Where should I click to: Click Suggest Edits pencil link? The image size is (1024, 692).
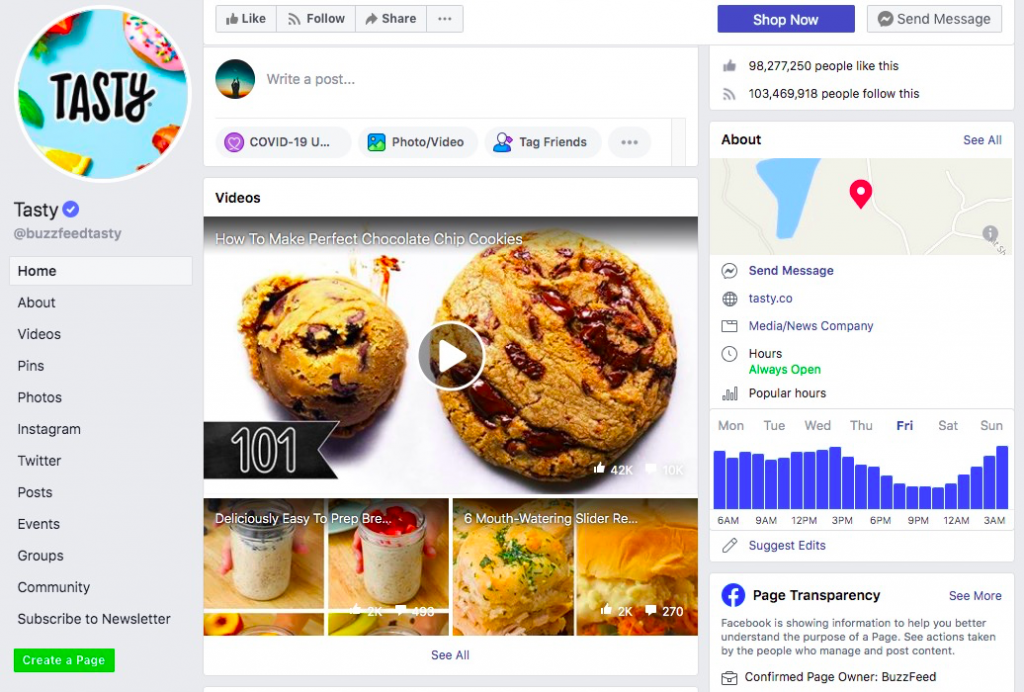787,545
